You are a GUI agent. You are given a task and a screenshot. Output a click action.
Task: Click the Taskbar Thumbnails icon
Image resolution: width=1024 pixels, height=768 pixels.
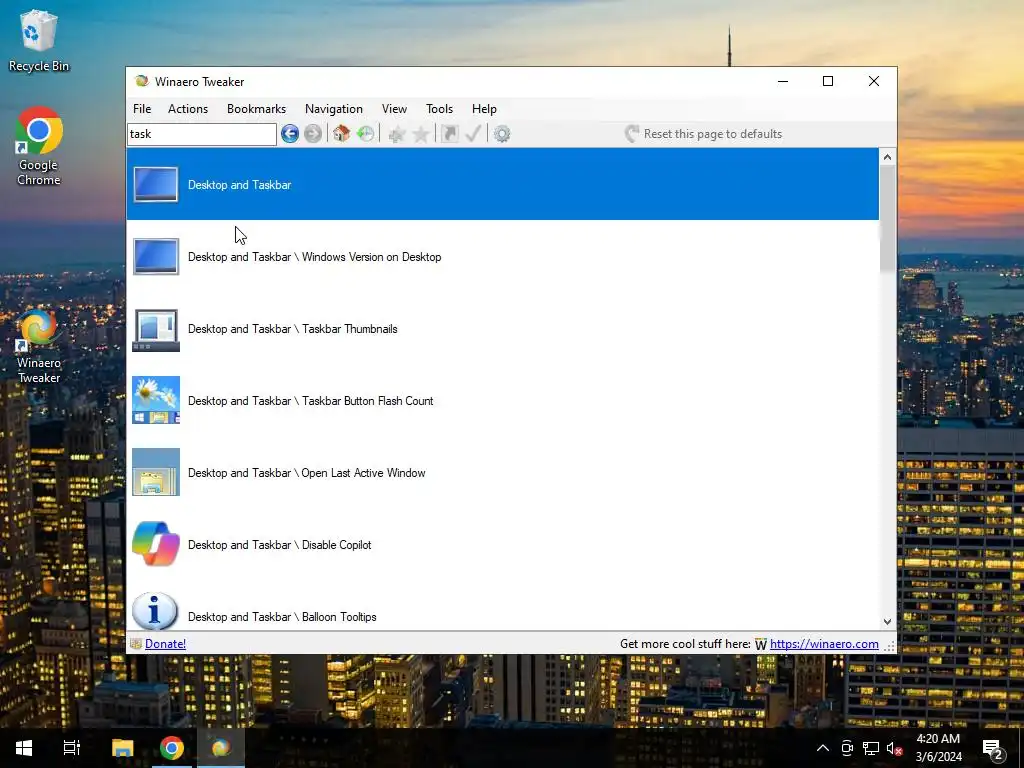pos(155,330)
